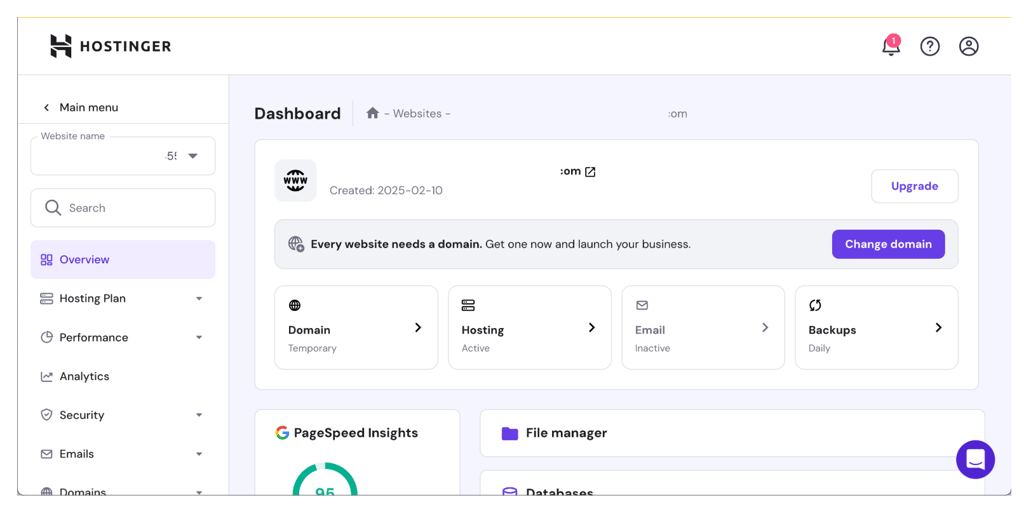Screen dimensions: 1024x512
Task: Open the notifications bell
Action: point(891,46)
